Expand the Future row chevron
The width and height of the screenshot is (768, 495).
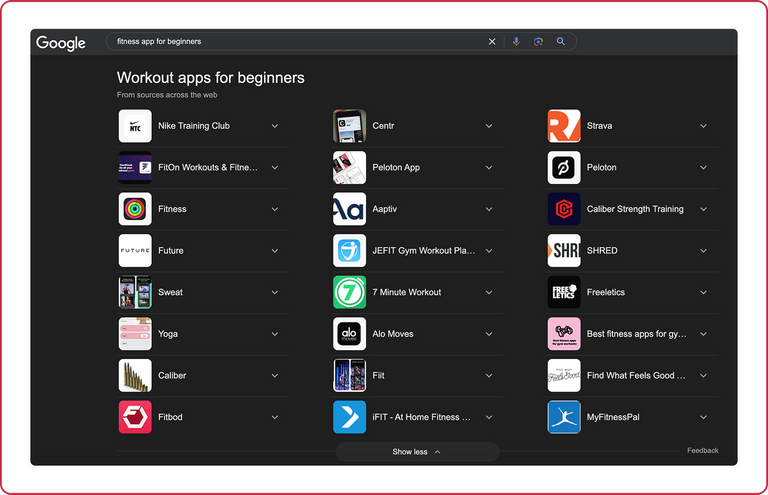point(275,251)
